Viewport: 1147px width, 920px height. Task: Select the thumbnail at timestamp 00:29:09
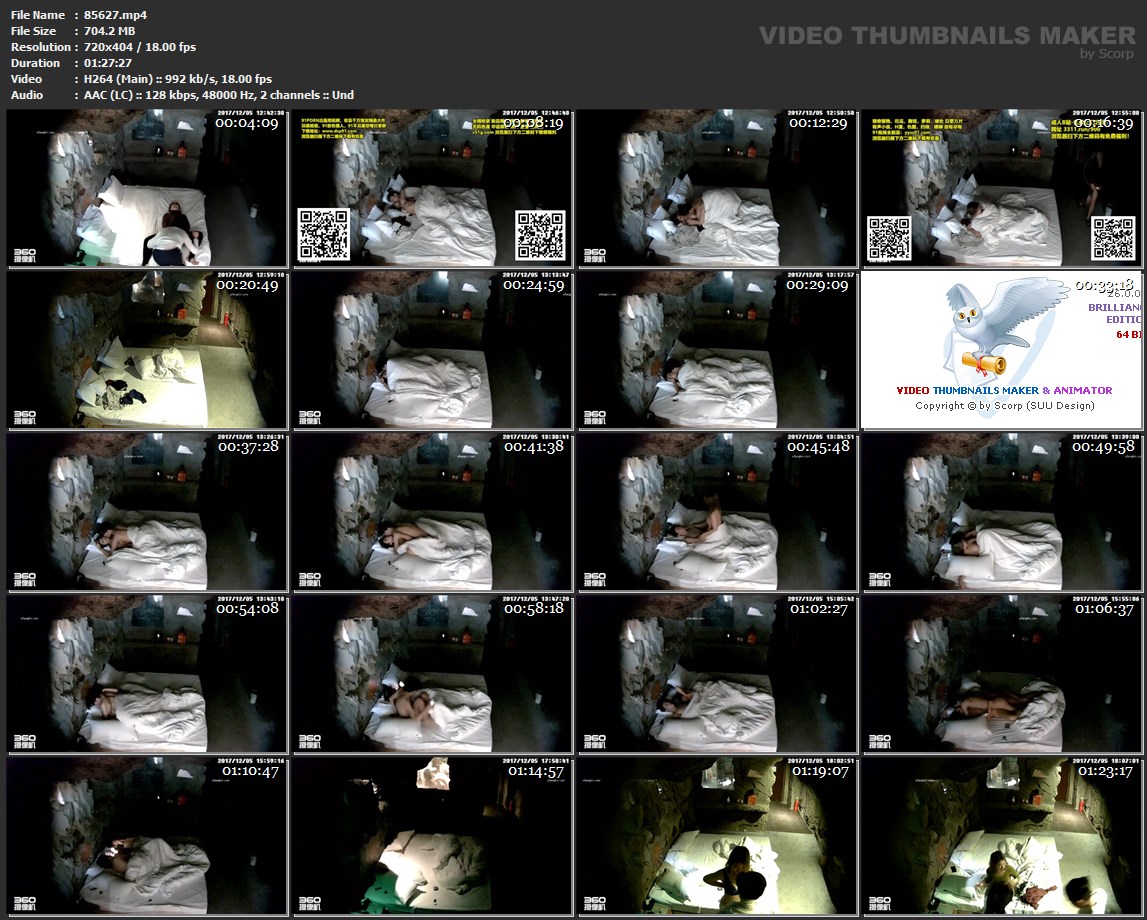(717, 350)
